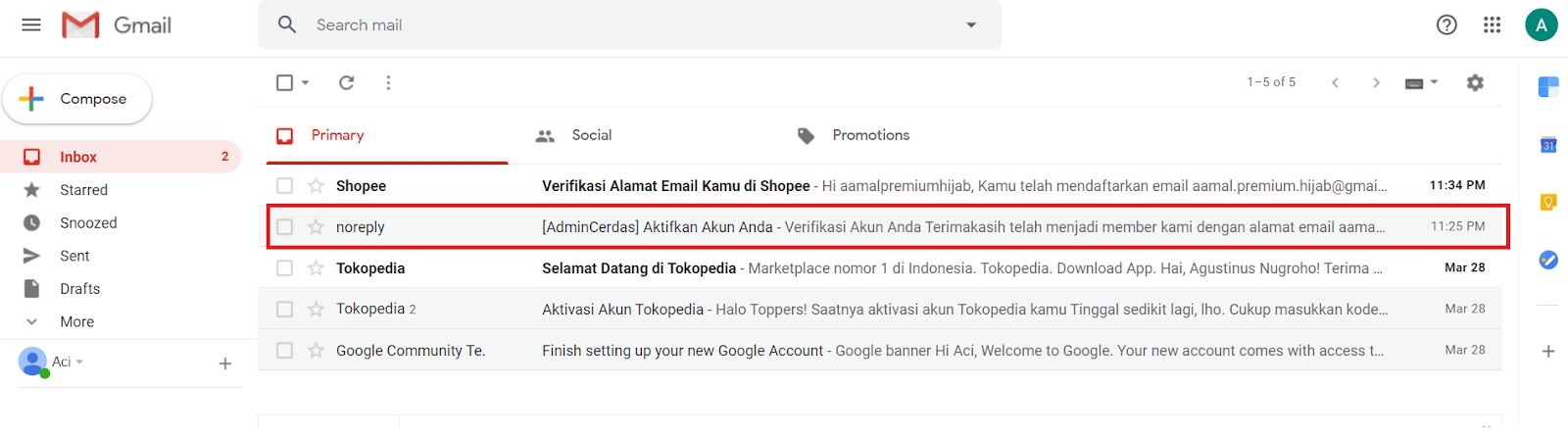
Task: Click the 11:25 PM timestamp
Action: tap(1457, 226)
